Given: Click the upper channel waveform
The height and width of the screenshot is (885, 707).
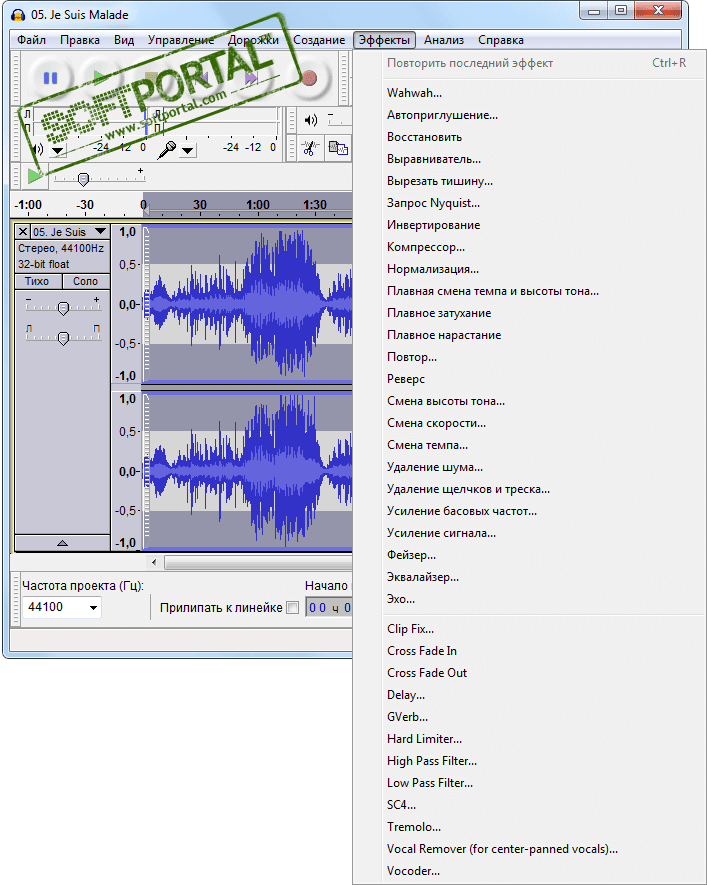Looking at the screenshot, I should pyautogui.click(x=248, y=304).
